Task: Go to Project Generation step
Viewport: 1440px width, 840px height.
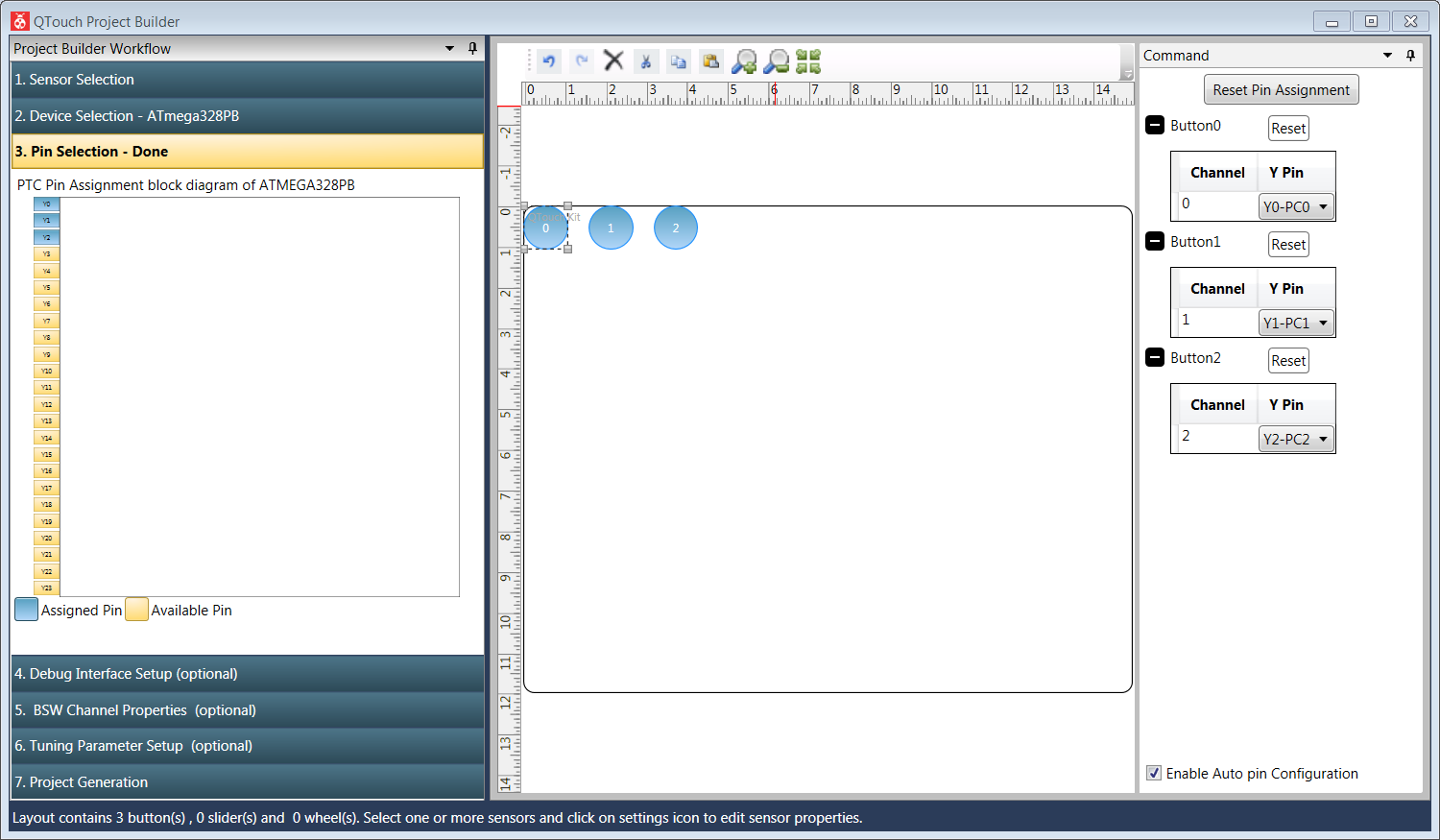Action: [x=247, y=782]
